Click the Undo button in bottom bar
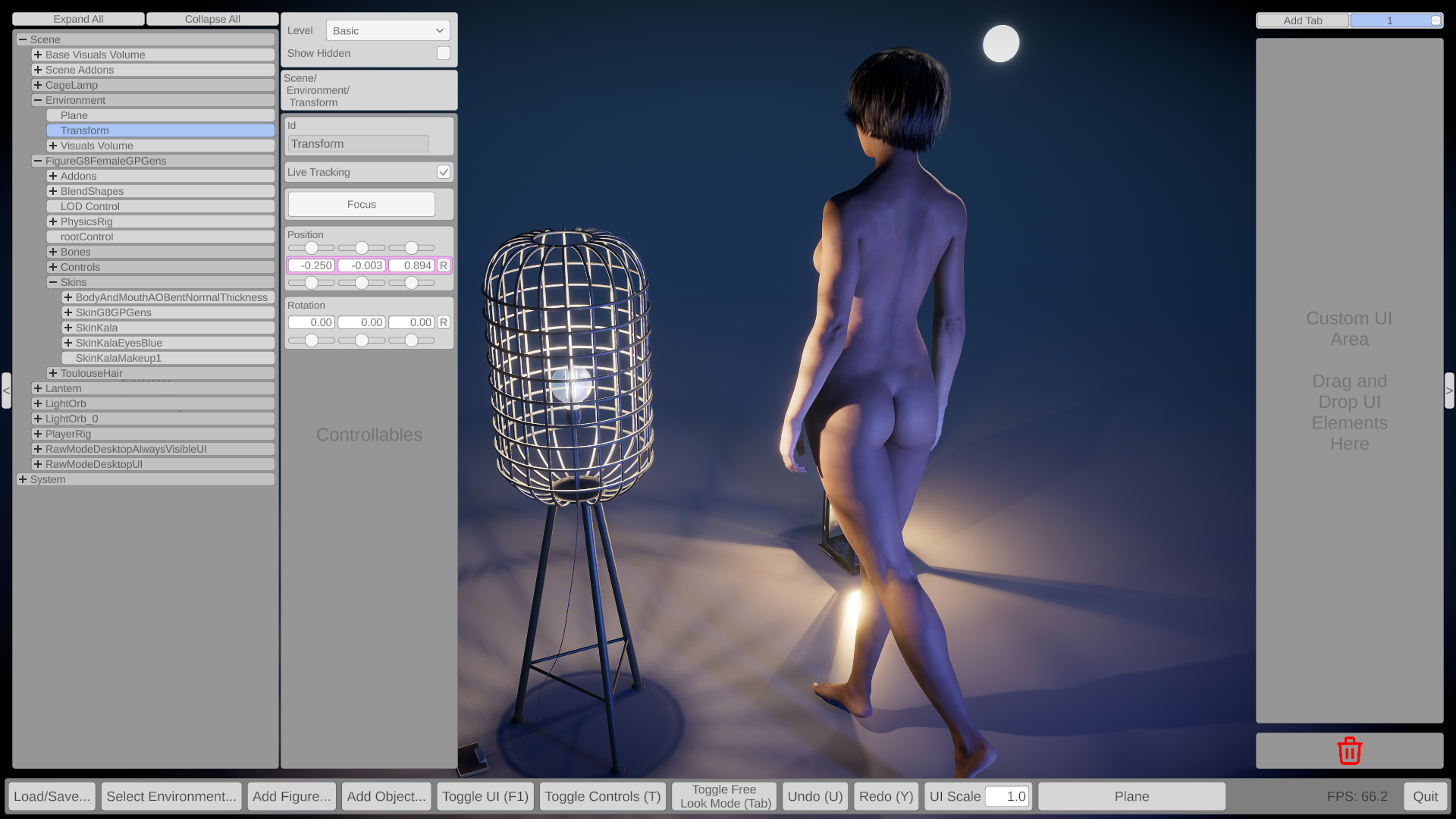The image size is (1456, 819). [x=814, y=796]
